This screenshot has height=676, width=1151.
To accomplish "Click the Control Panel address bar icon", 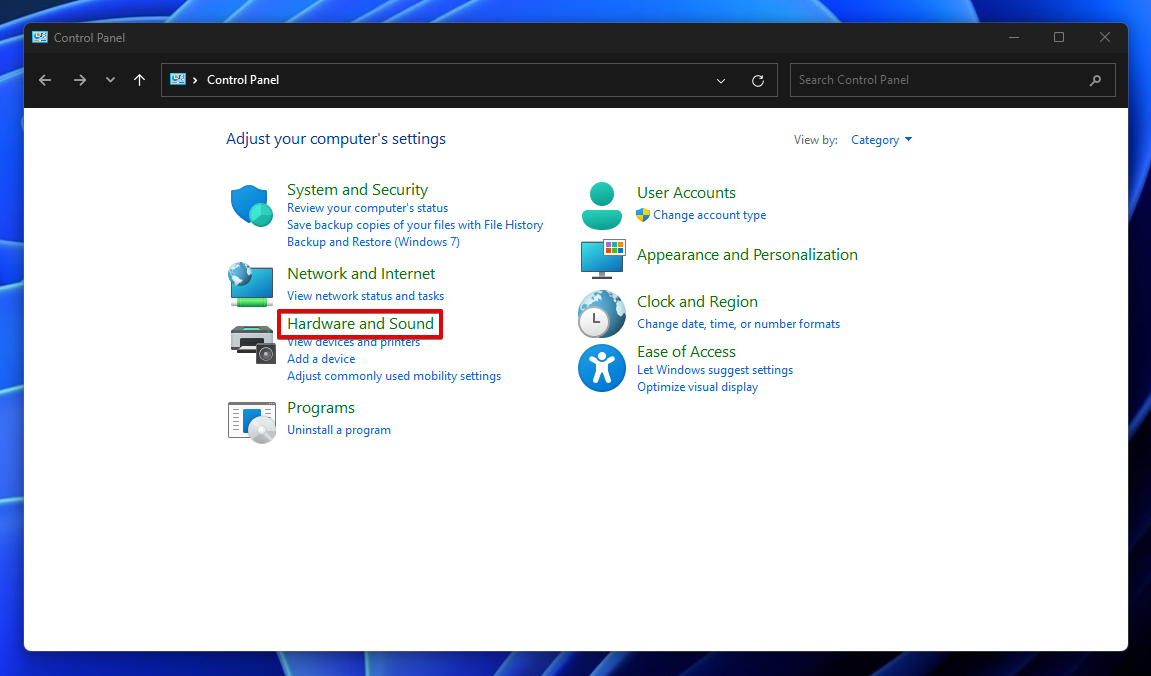I will click(178, 79).
